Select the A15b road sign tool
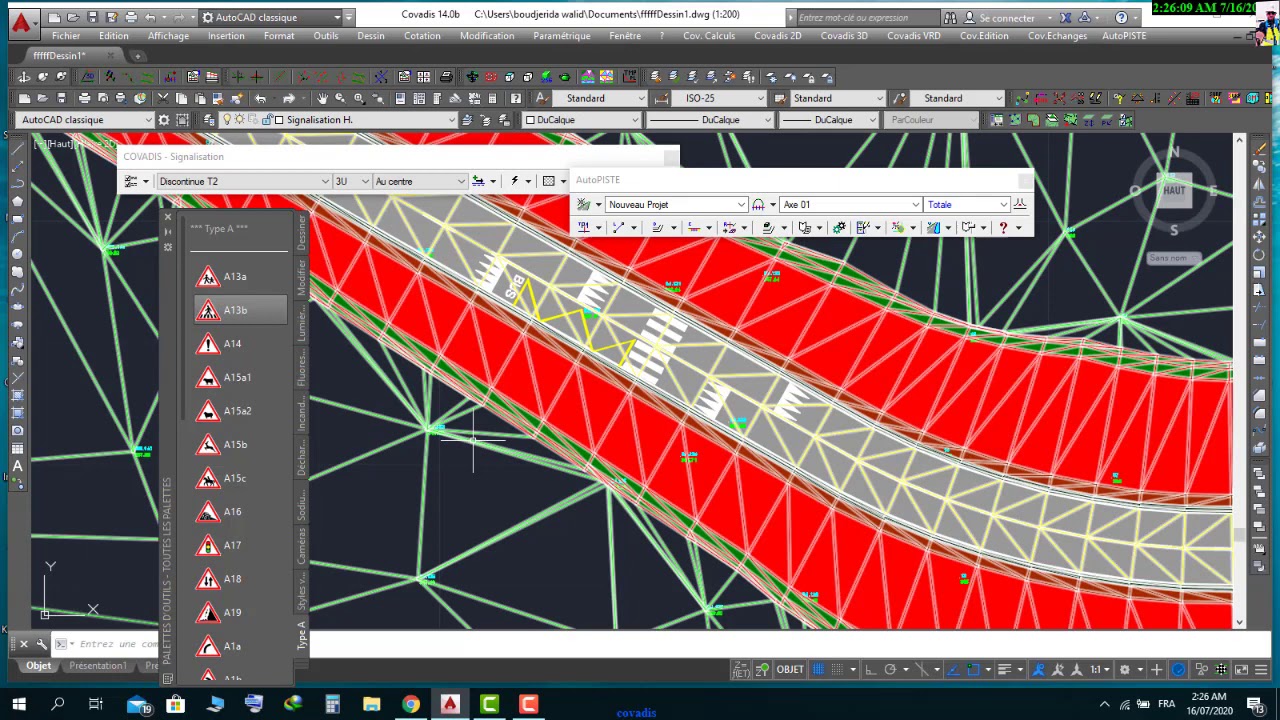 click(240, 444)
